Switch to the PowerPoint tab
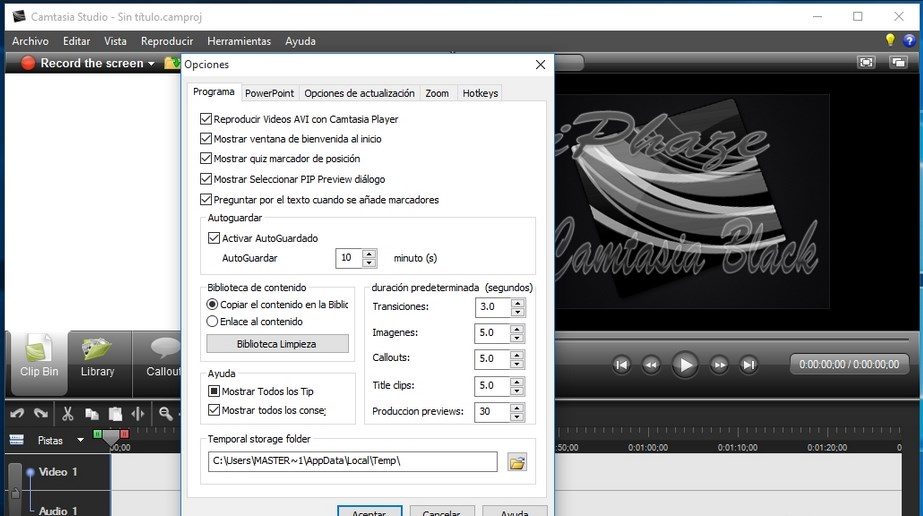 coord(270,93)
